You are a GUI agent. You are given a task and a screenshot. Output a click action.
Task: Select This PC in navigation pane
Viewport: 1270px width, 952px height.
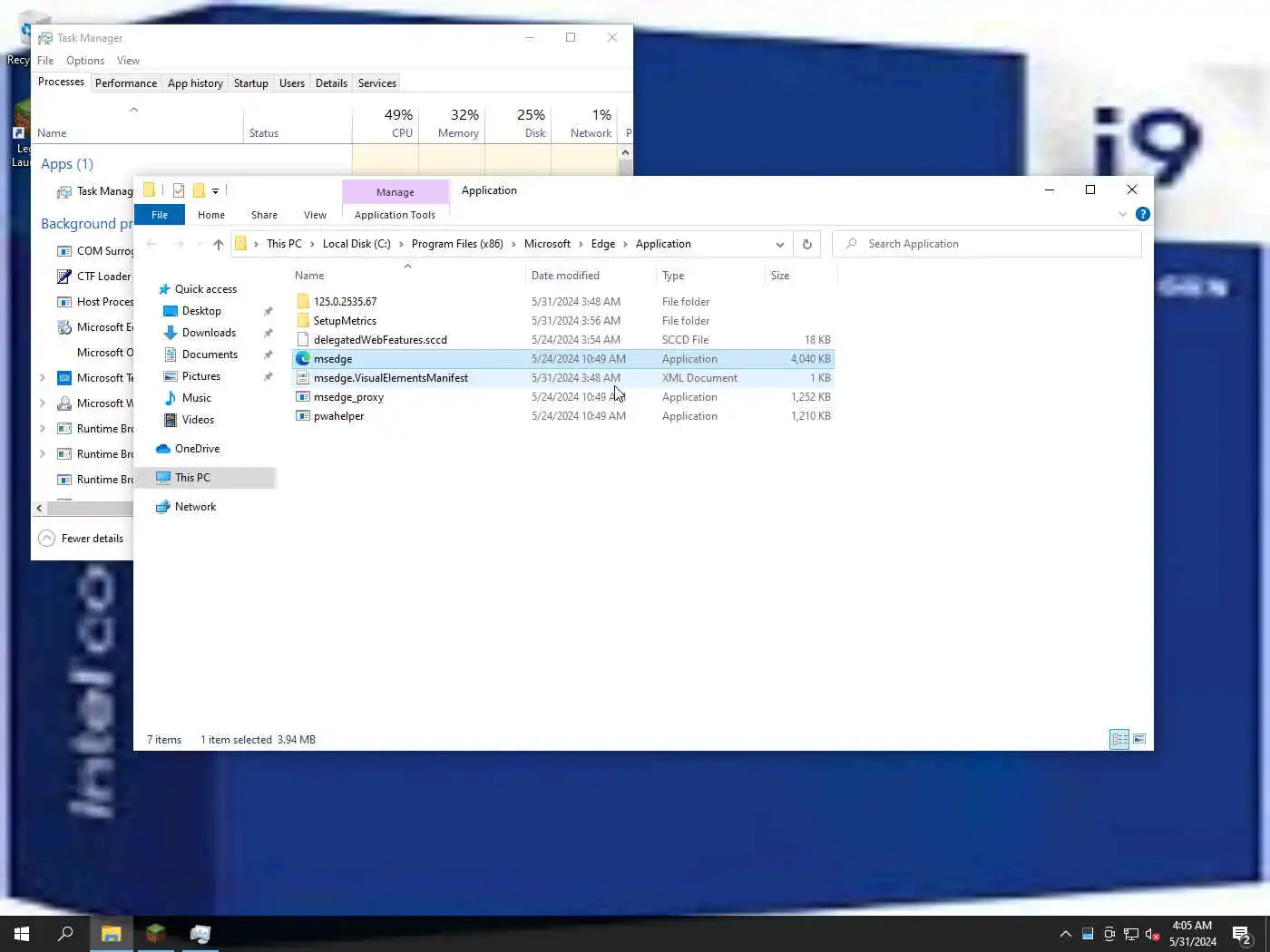(x=191, y=478)
